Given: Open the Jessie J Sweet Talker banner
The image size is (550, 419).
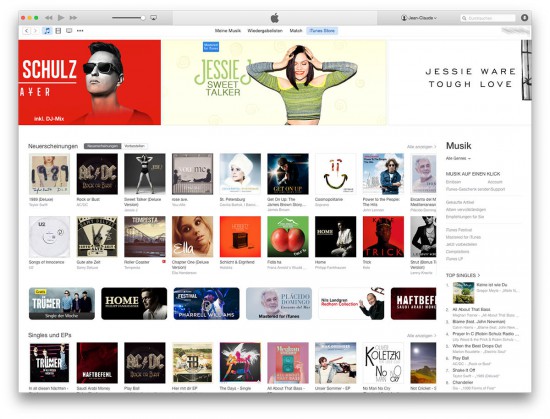Looking at the screenshot, I should 274,82.
